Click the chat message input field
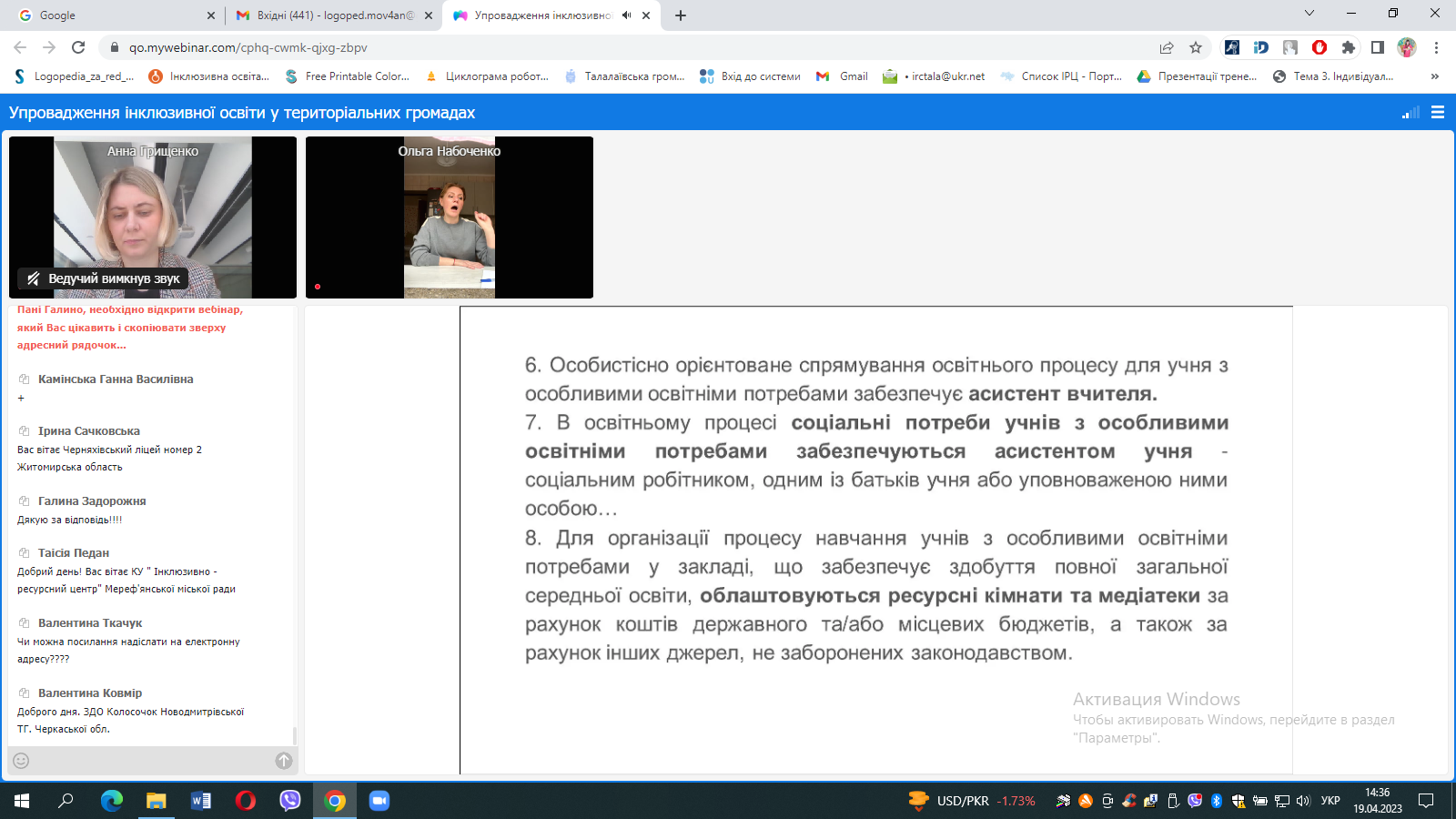The image size is (1456, 819). [x=152, y=760]
